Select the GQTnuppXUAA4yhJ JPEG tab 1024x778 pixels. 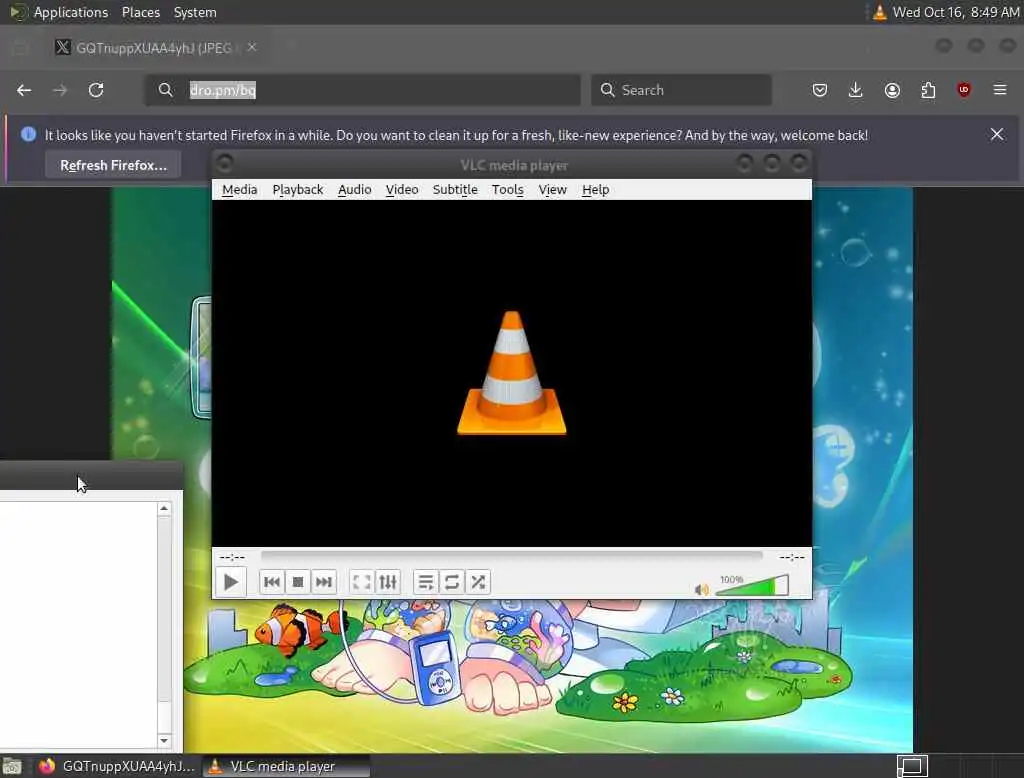153,48
